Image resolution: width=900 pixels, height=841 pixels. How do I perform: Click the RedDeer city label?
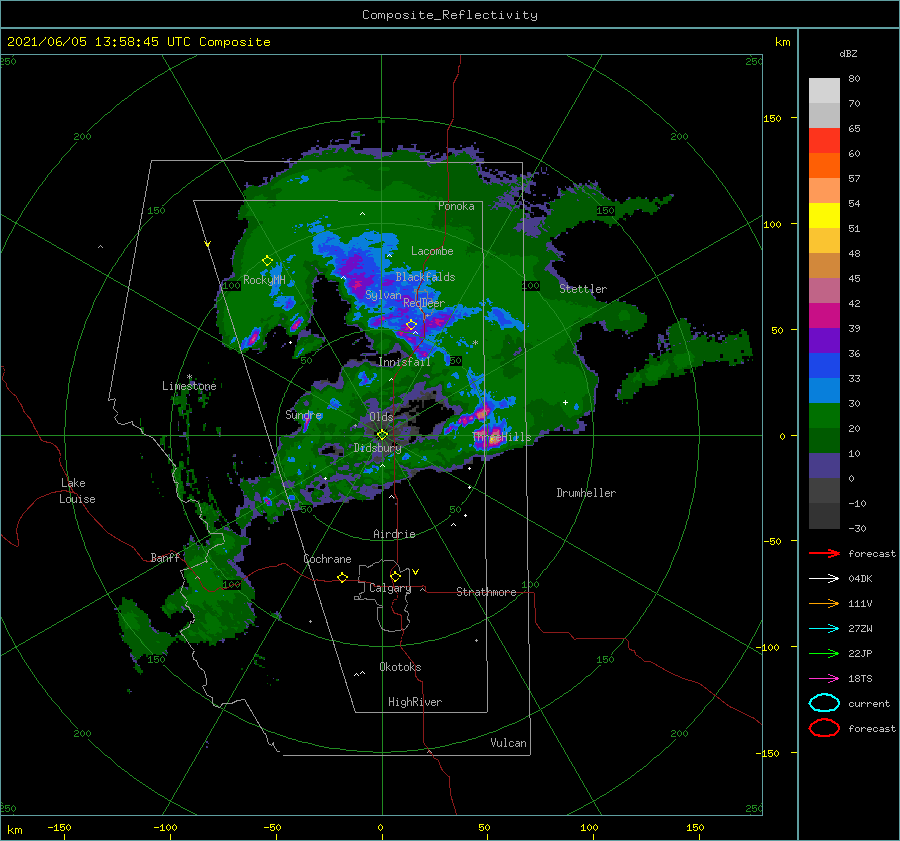[x=424, y=303]
